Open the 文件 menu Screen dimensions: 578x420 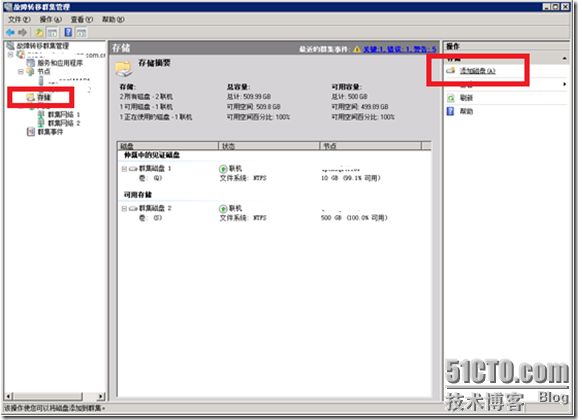tap(19, 19)
